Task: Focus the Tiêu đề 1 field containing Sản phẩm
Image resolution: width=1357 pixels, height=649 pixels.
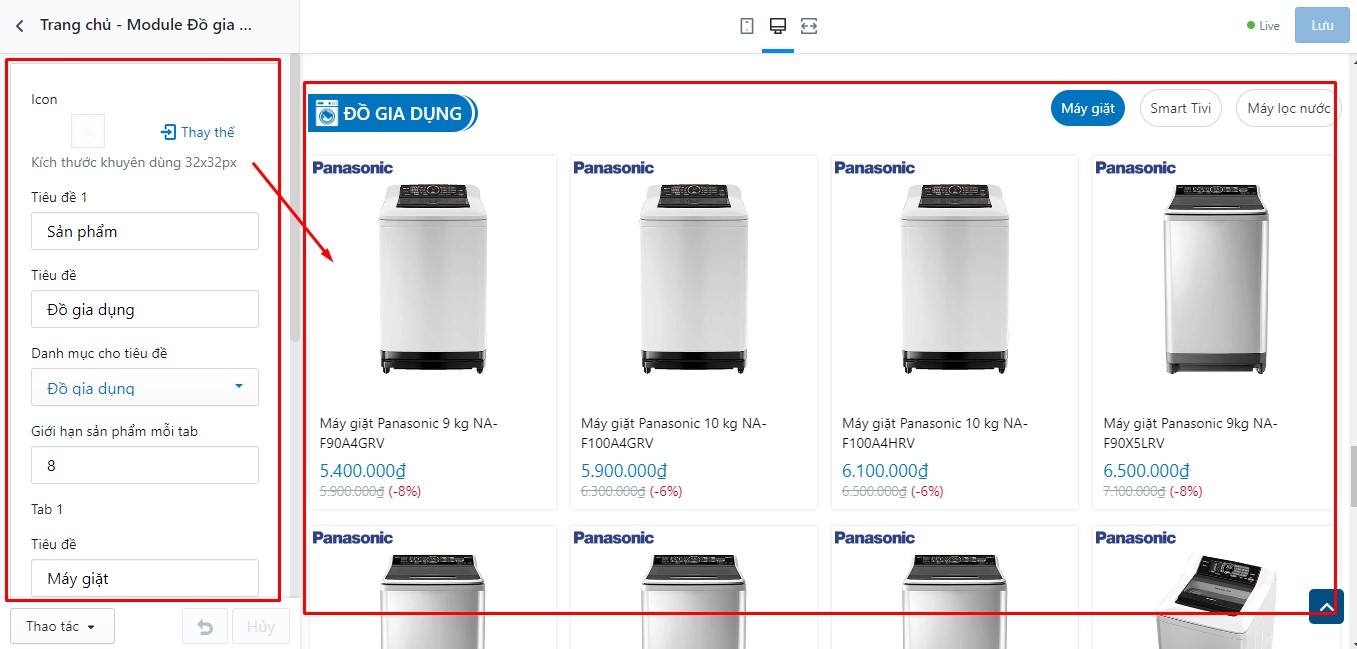Action: click(145, 231)
